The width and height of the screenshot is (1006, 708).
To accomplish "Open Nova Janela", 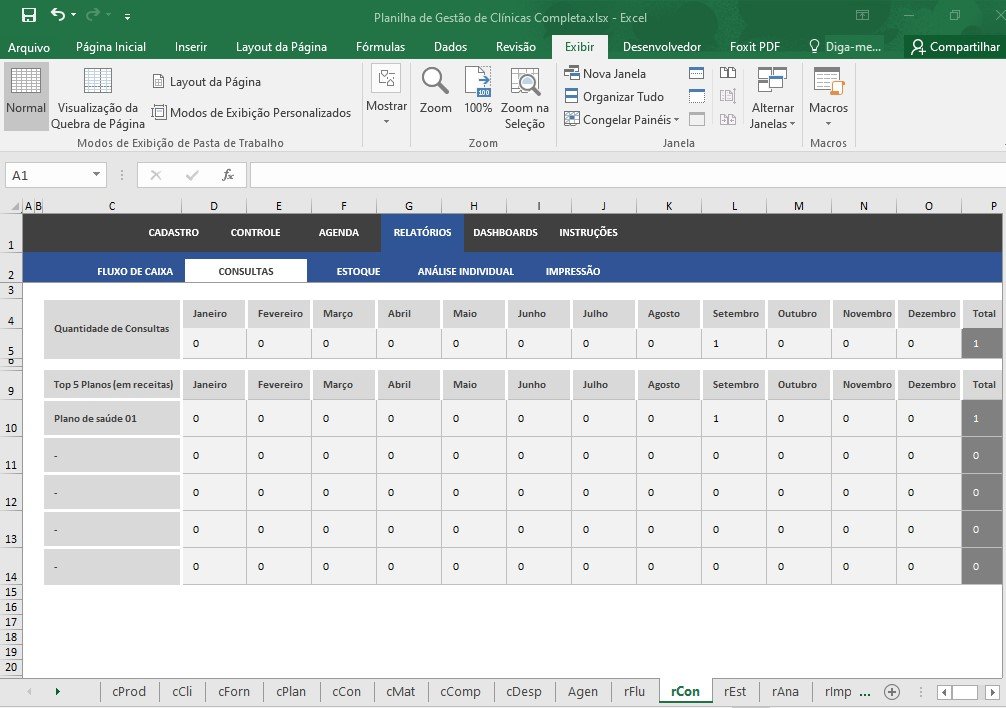I will (605, 73).
